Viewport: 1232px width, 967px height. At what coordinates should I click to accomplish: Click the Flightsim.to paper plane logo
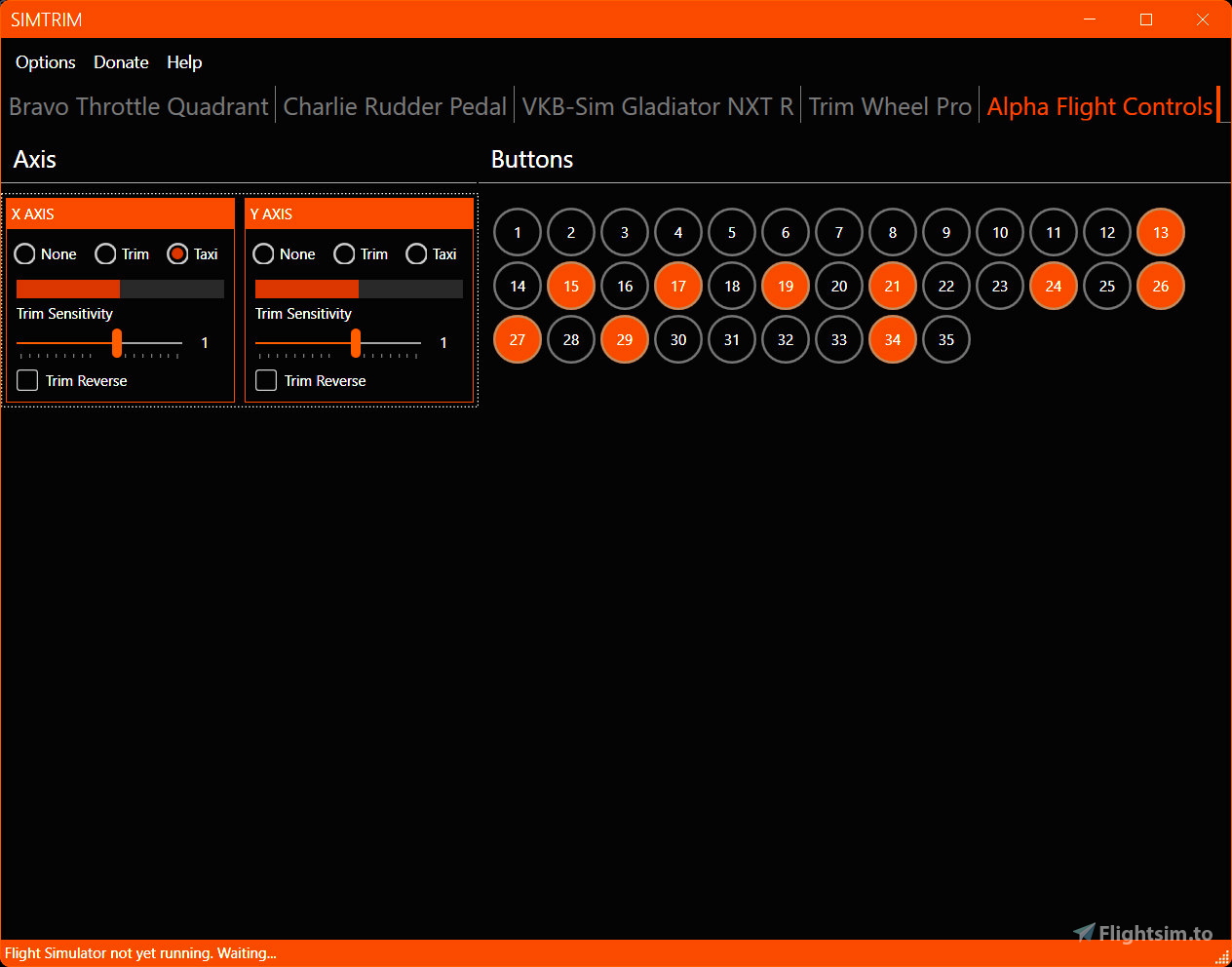pos(1082,933)
